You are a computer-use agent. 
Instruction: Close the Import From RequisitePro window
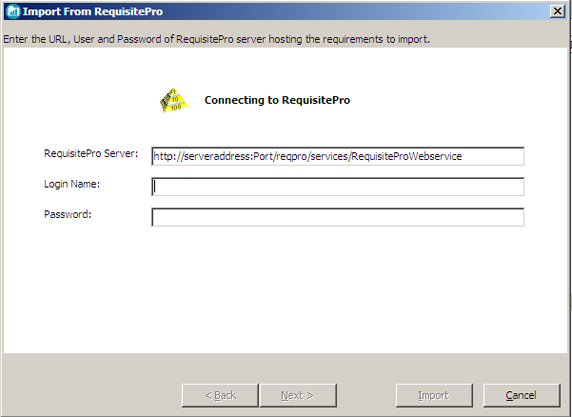[557, 11]
